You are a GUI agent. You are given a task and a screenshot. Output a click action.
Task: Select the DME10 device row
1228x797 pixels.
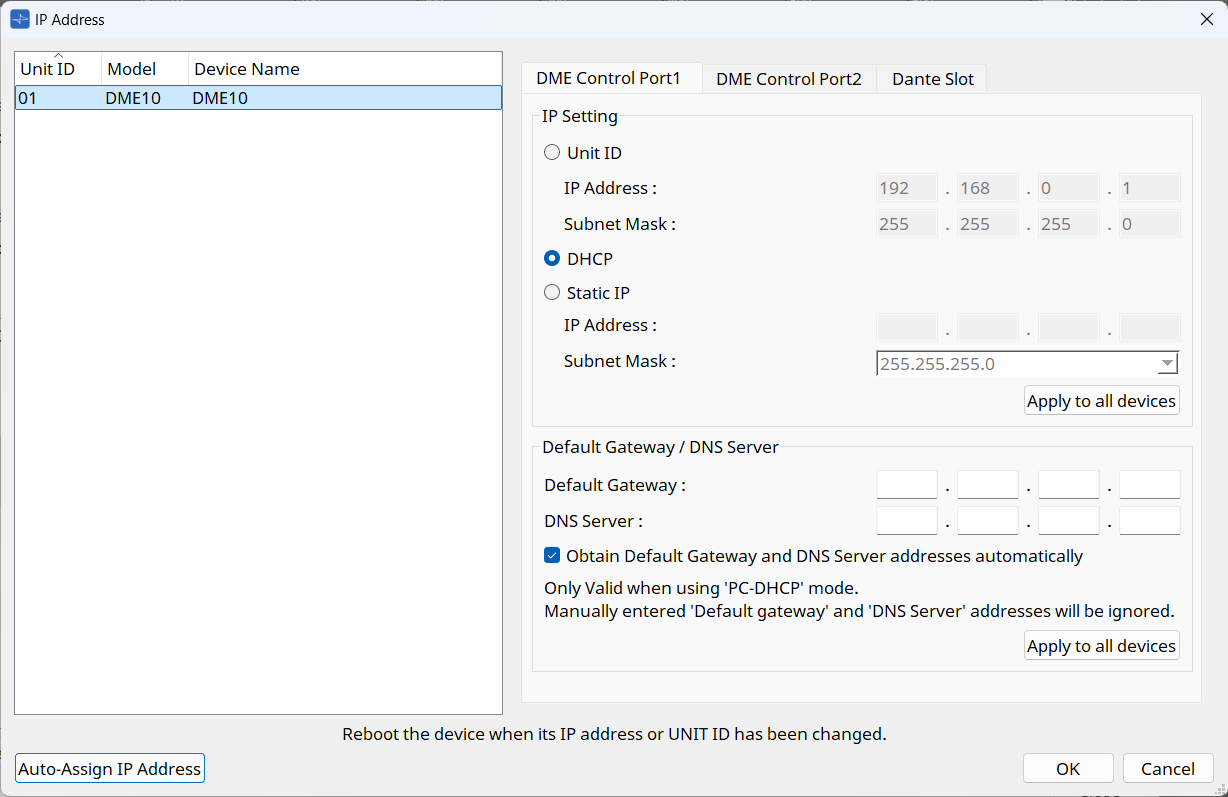[258, 98]
